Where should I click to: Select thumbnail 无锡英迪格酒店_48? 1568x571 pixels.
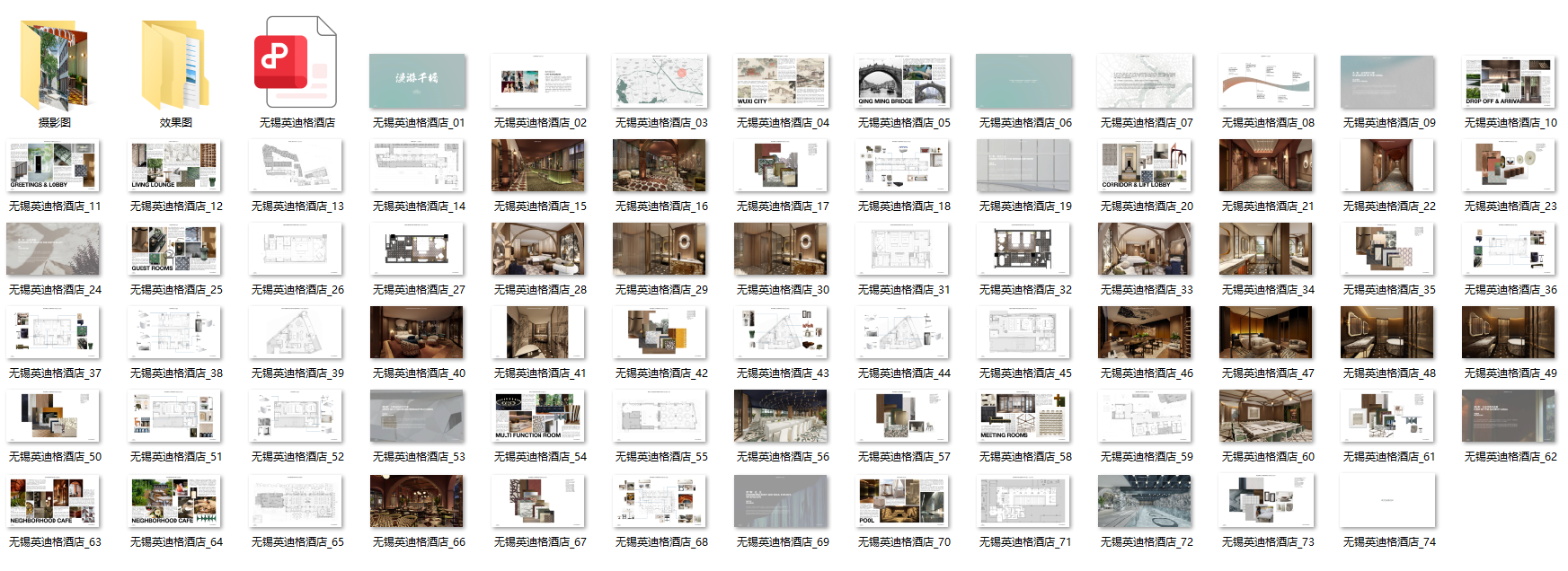1388,332
